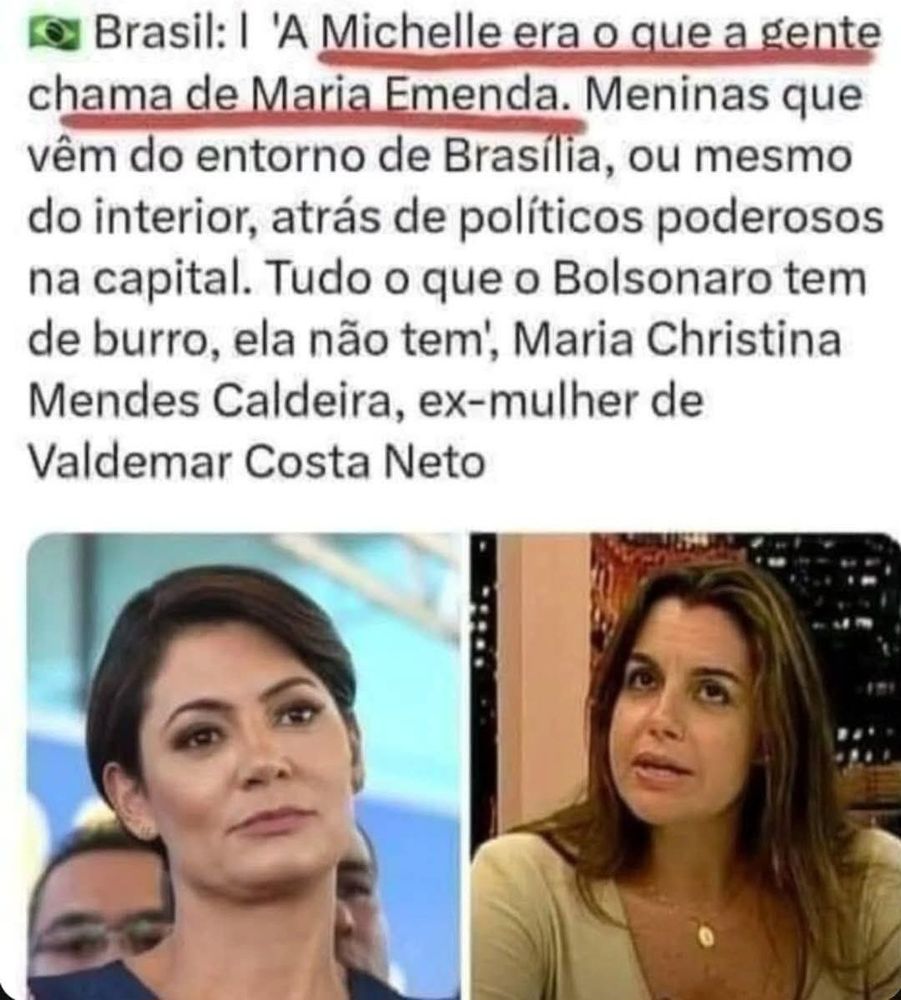Screen dimensions: 901x1000
Task: Click the name "Valdemar Costa Neto"
Action: coord(257,461)
